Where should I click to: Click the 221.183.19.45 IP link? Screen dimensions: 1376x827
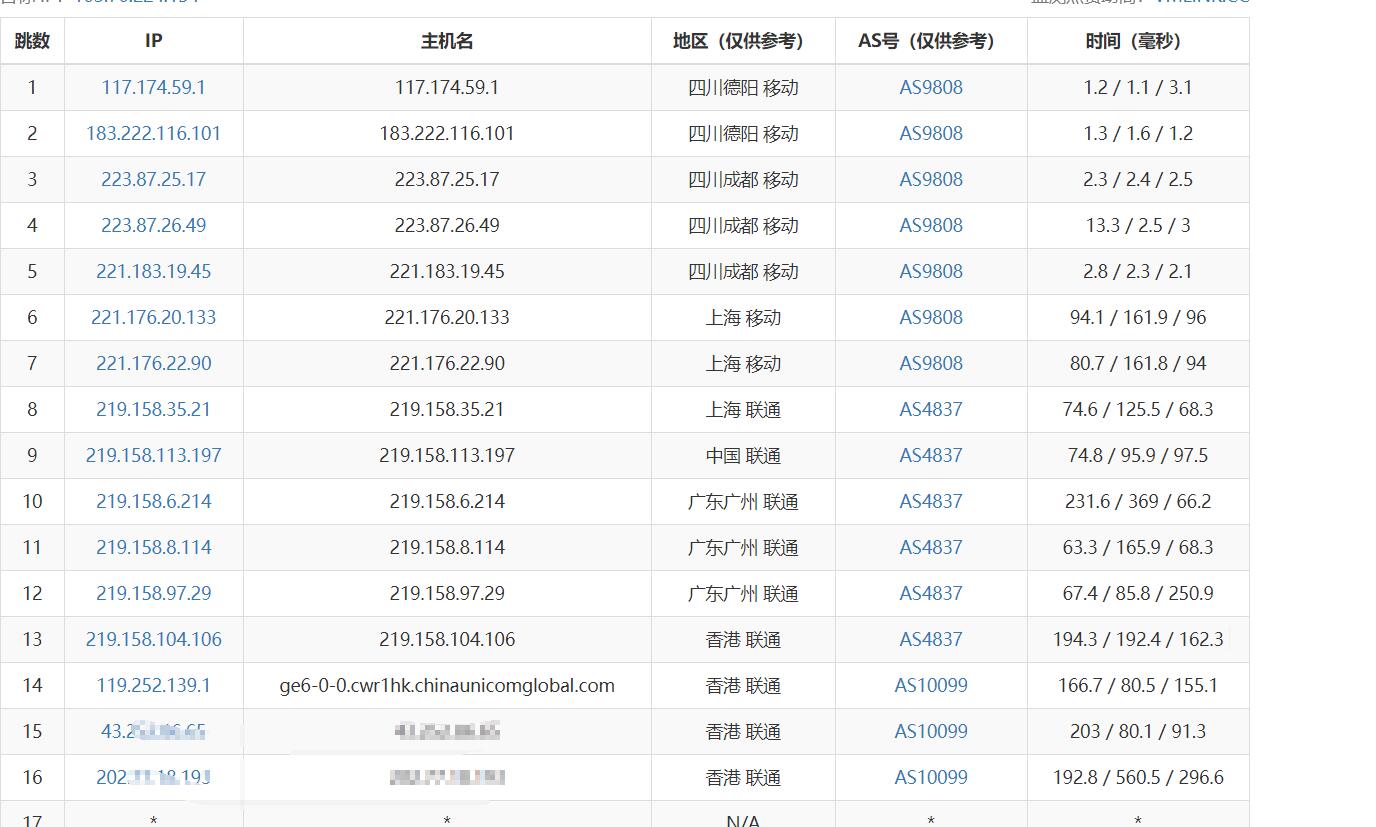coord(153,271)
